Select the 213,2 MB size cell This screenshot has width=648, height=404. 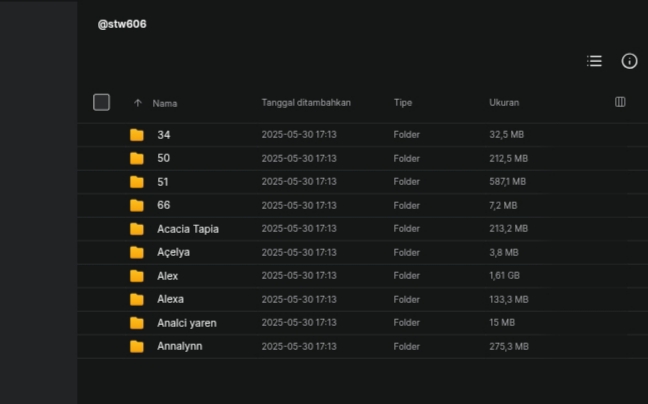(x=509, y=228)
